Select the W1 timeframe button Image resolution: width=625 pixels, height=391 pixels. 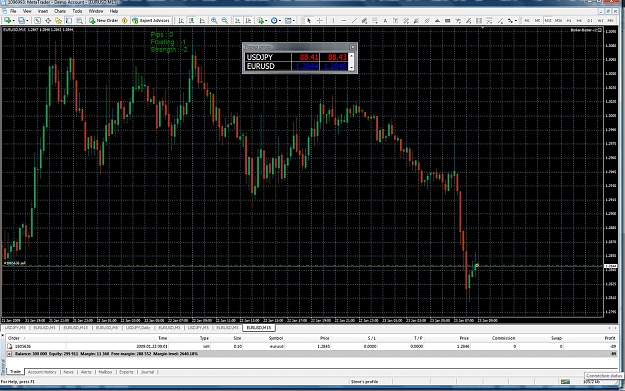coord(600,20)
